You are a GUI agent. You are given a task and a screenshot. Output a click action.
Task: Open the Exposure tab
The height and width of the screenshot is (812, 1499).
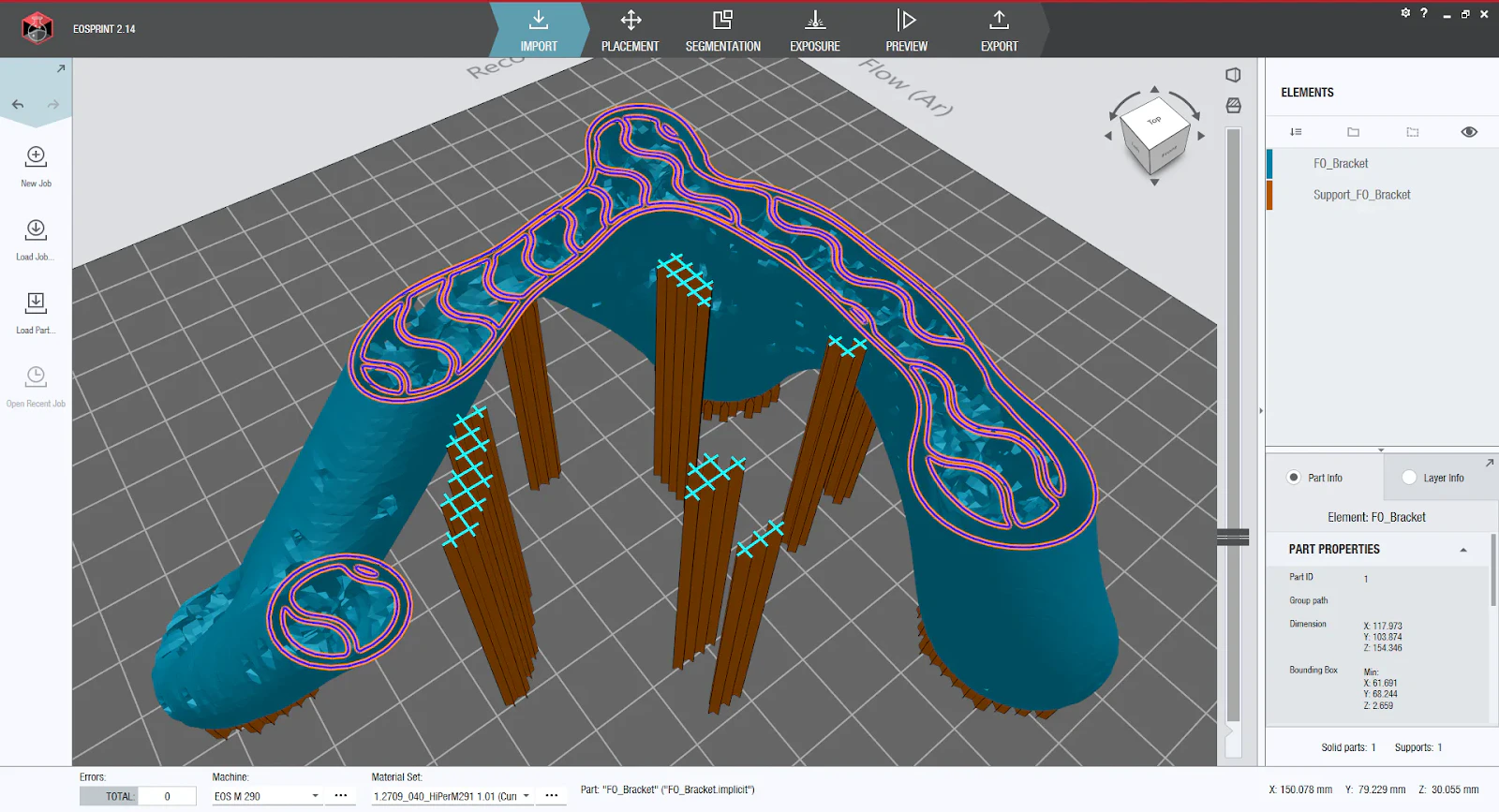tap(814, 31)
